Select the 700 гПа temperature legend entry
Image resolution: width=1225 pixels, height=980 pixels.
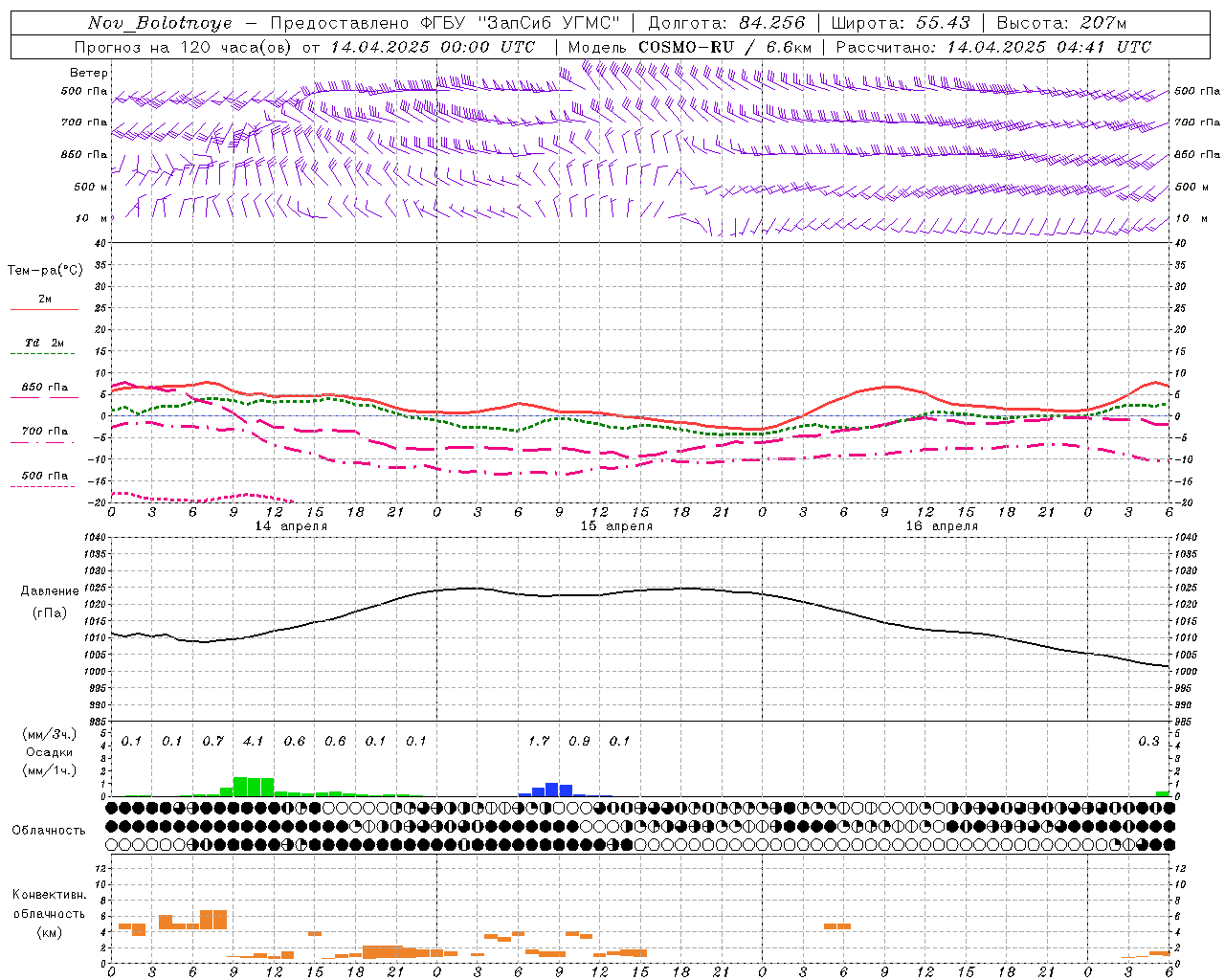pos(44,432)
